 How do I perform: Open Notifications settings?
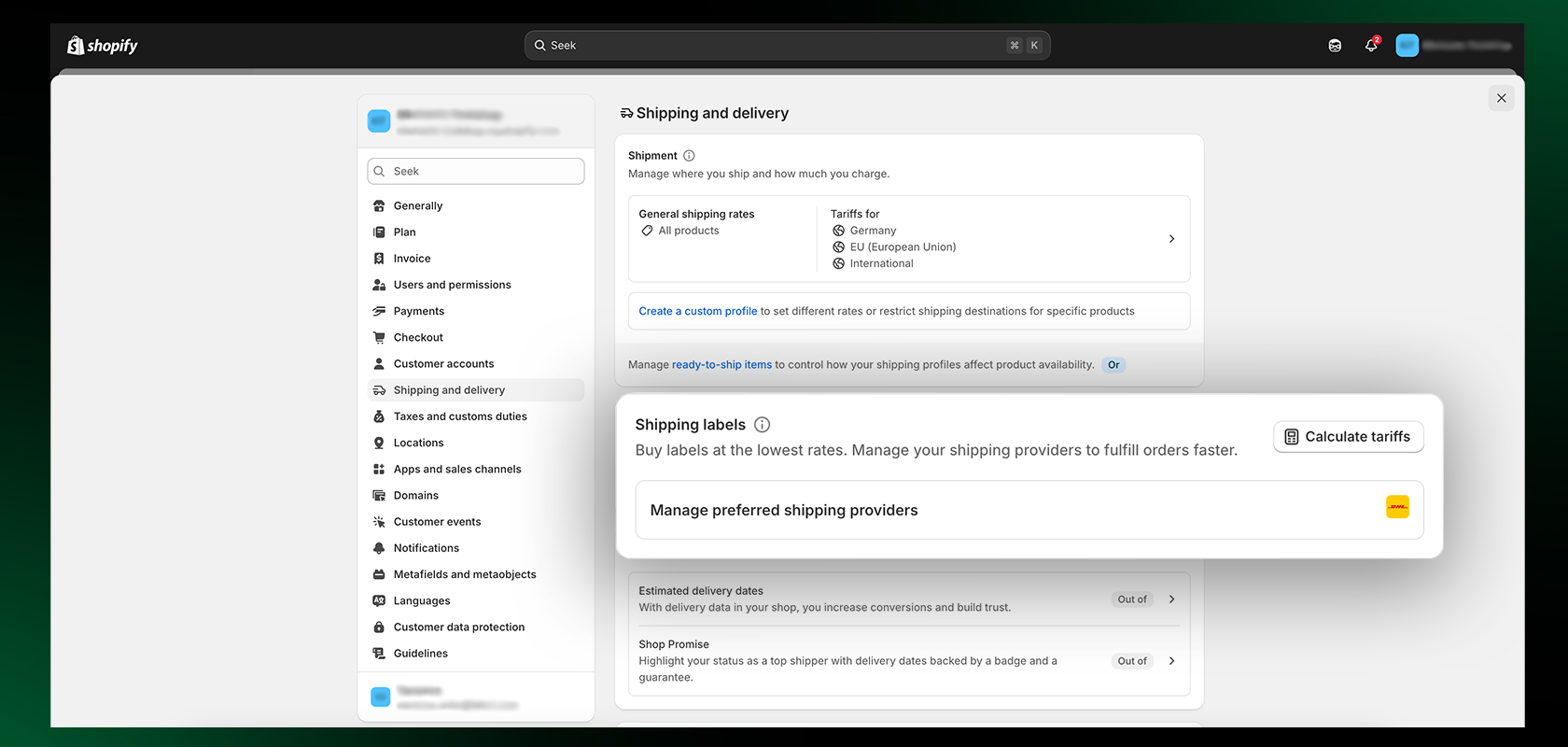pos(476,548)
